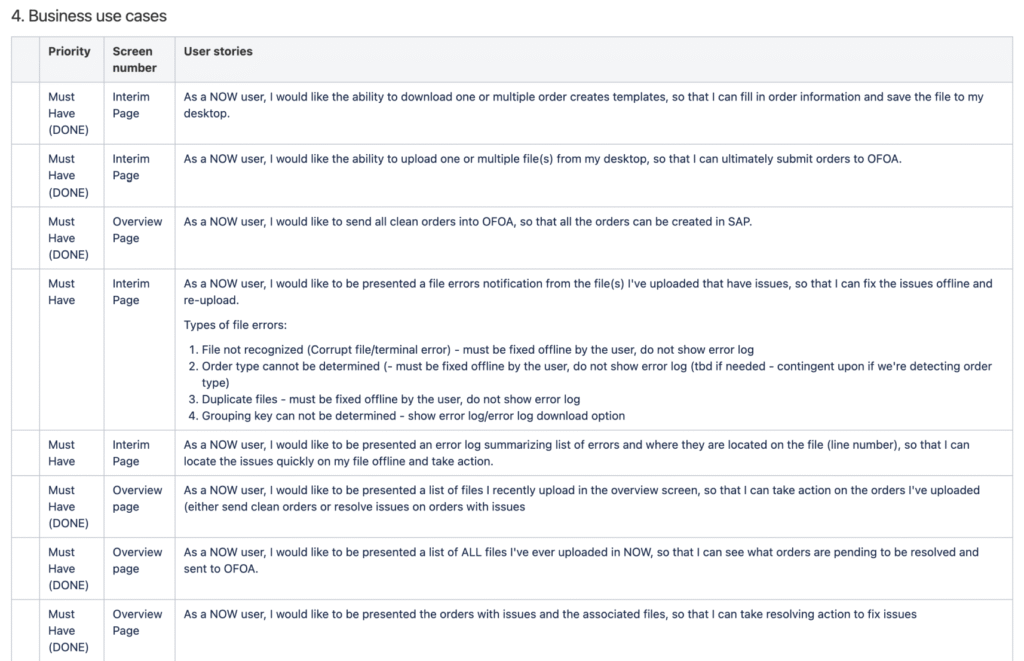Viewport: 1024px width, 661px height.
Task: Select the "User stories" column header
Action: click(218, 51)
